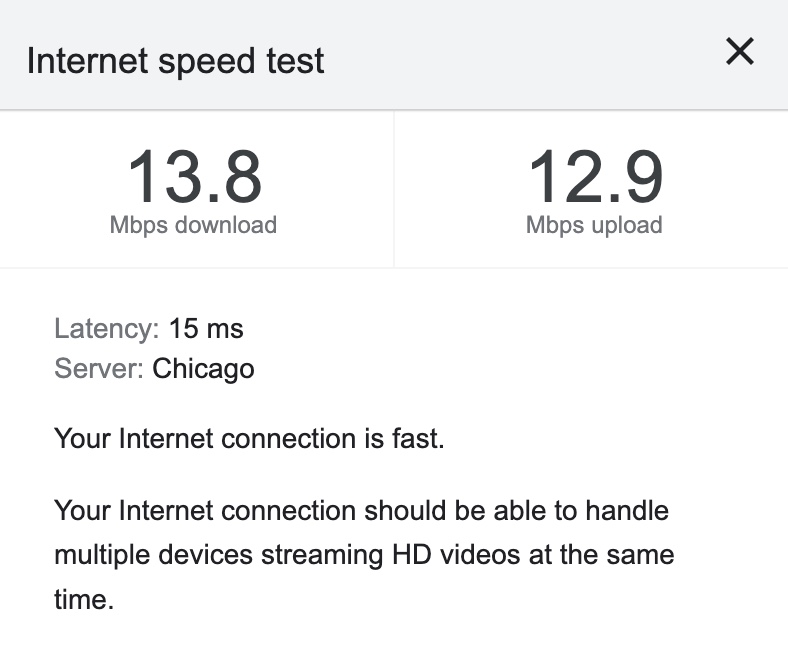The image size is (788, 646).
Task: Click the Mbps upload label
Action: coord(594,225)
